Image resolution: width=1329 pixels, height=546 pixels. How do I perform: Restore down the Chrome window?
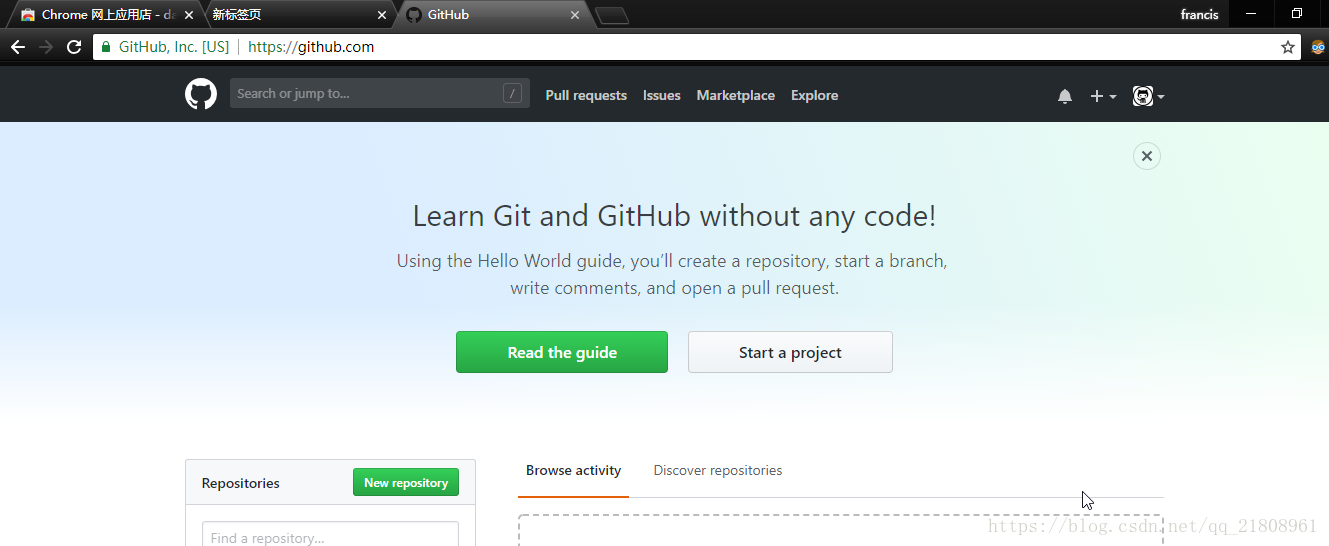pyautogui.click(x=1296, y=14)
